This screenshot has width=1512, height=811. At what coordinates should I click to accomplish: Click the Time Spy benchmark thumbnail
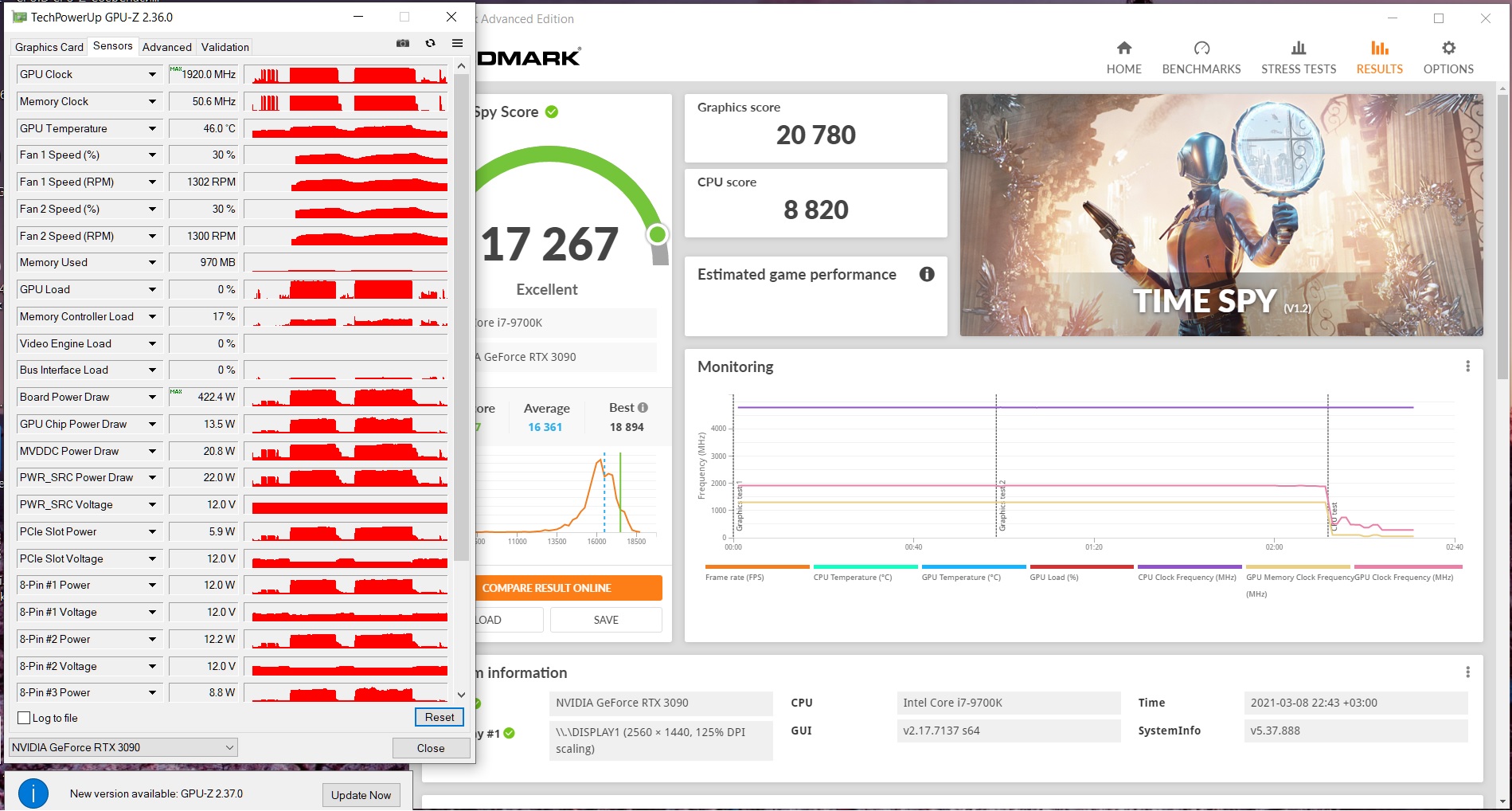[x=1221, y=215]
